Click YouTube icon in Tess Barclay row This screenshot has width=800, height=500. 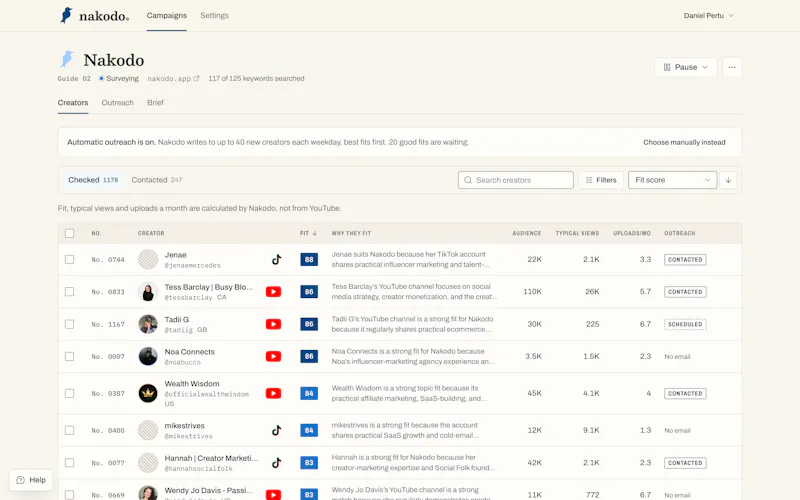click(273, 292)
